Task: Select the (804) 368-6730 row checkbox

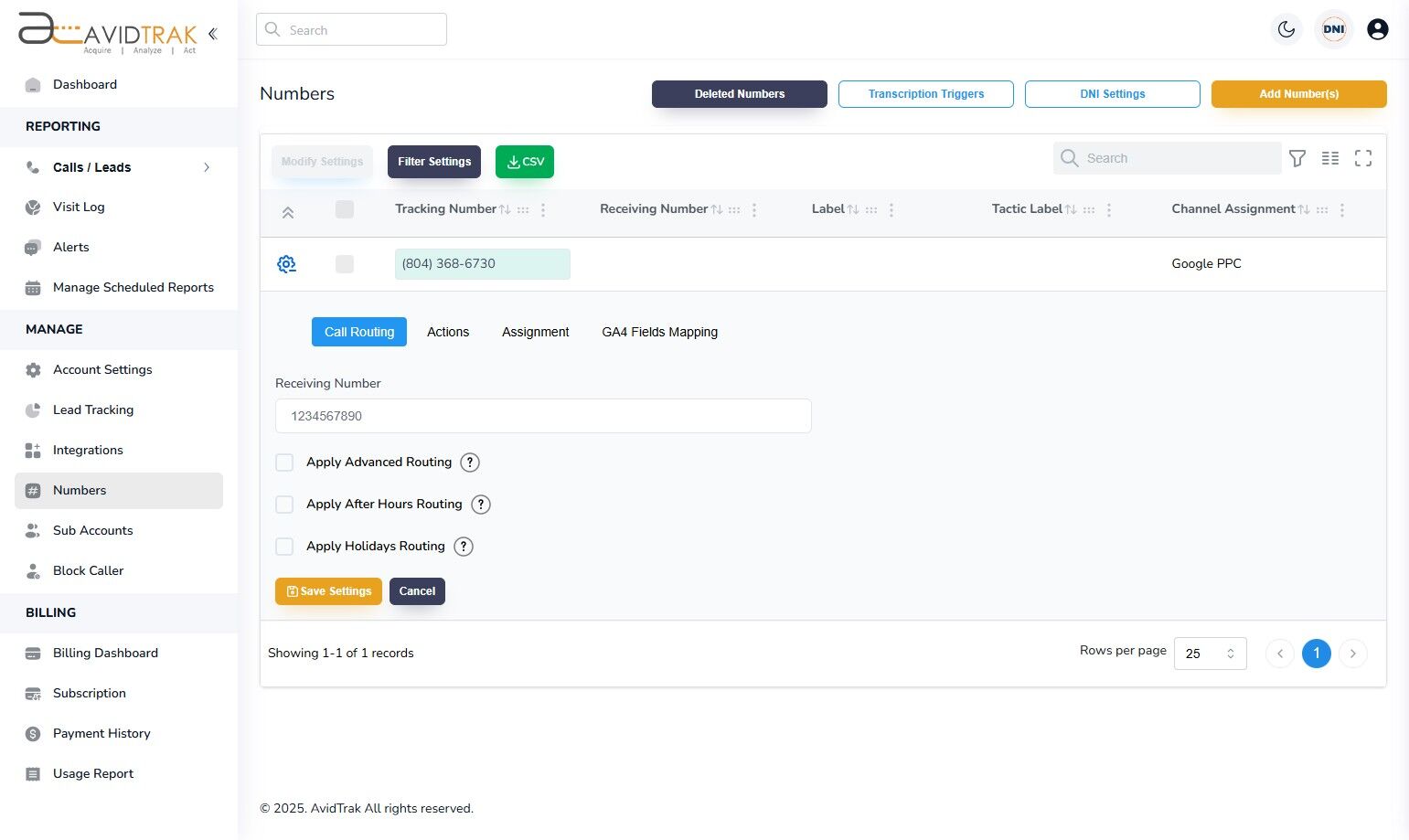Action: tap(345, 264)
